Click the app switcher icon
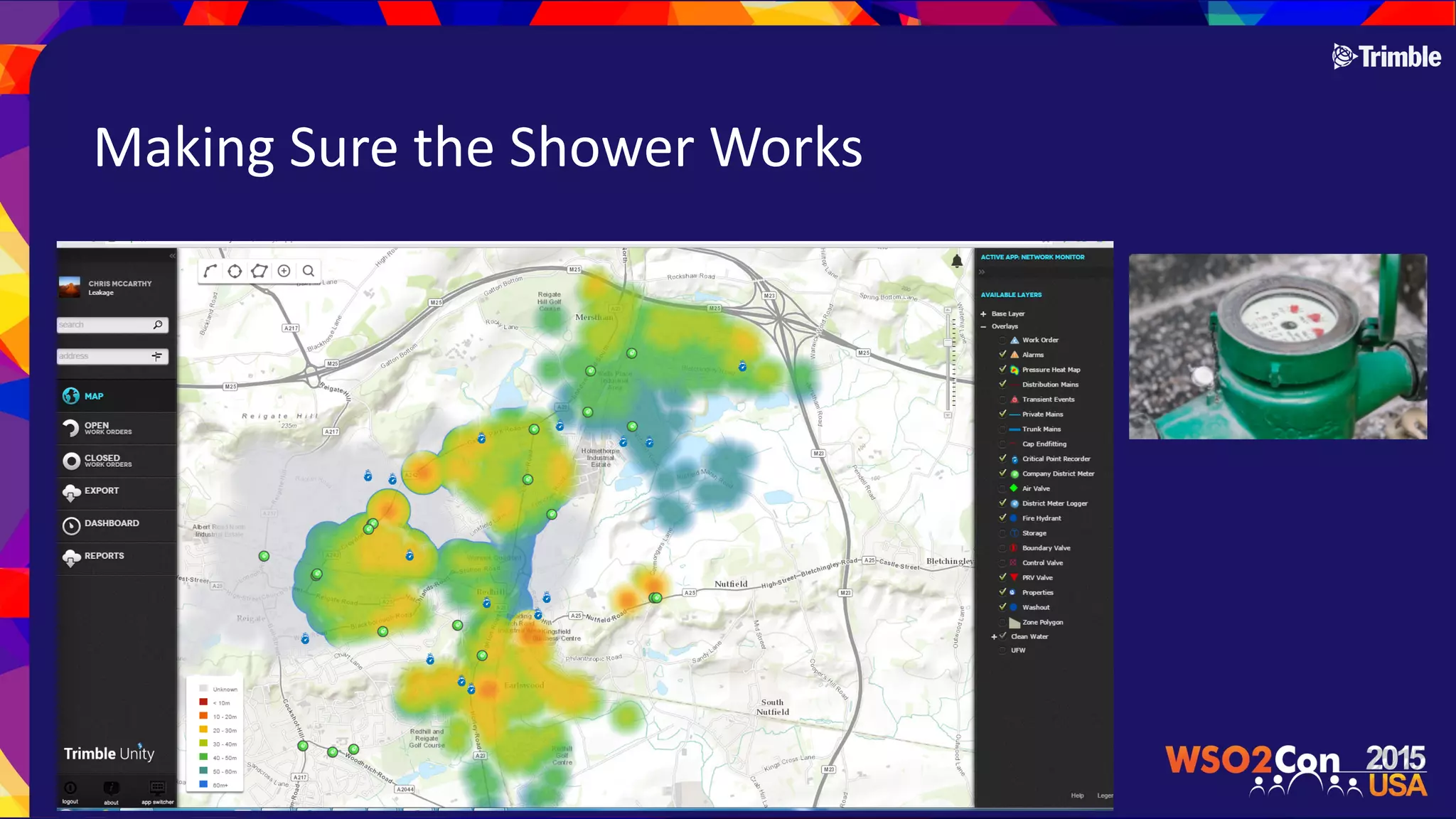The image size is (1456, 819). coord(157,788)
